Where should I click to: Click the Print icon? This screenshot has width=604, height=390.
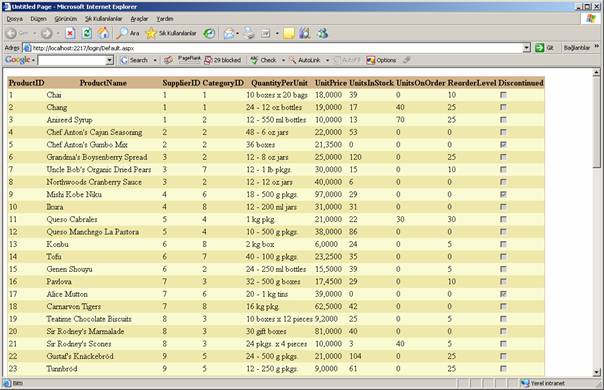coord(250,34)
